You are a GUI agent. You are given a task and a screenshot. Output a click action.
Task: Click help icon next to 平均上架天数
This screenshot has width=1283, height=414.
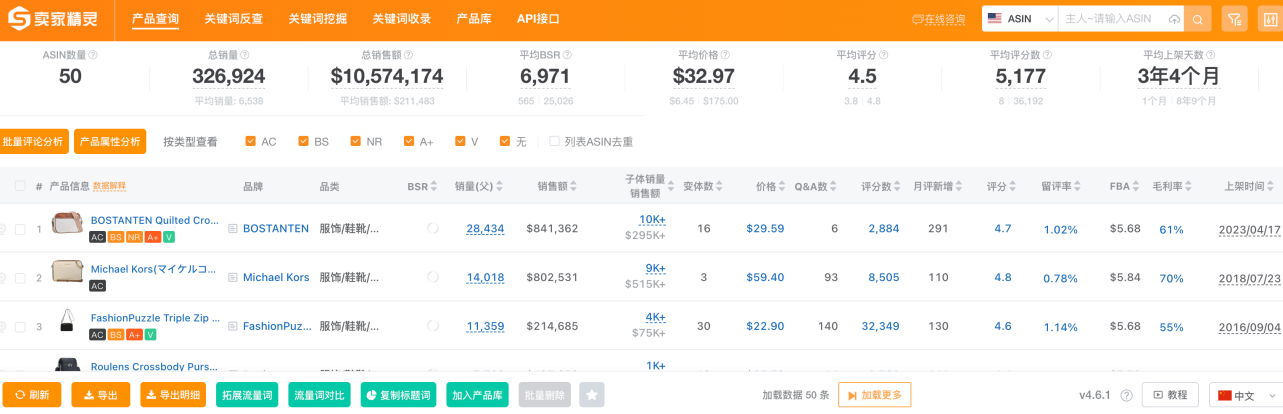click(x=1210, y=55)
